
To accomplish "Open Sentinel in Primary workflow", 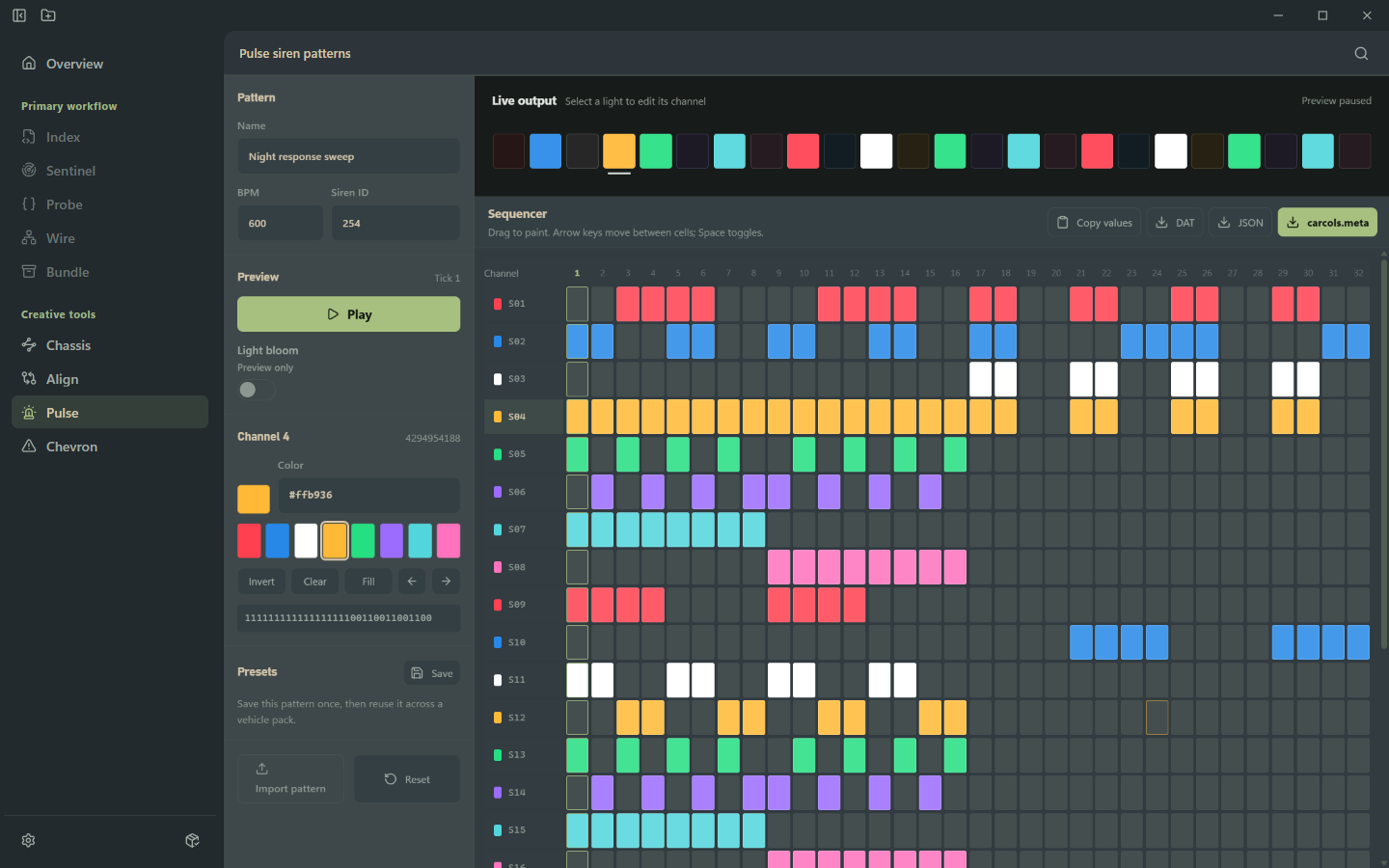I will tap(110, 171).
